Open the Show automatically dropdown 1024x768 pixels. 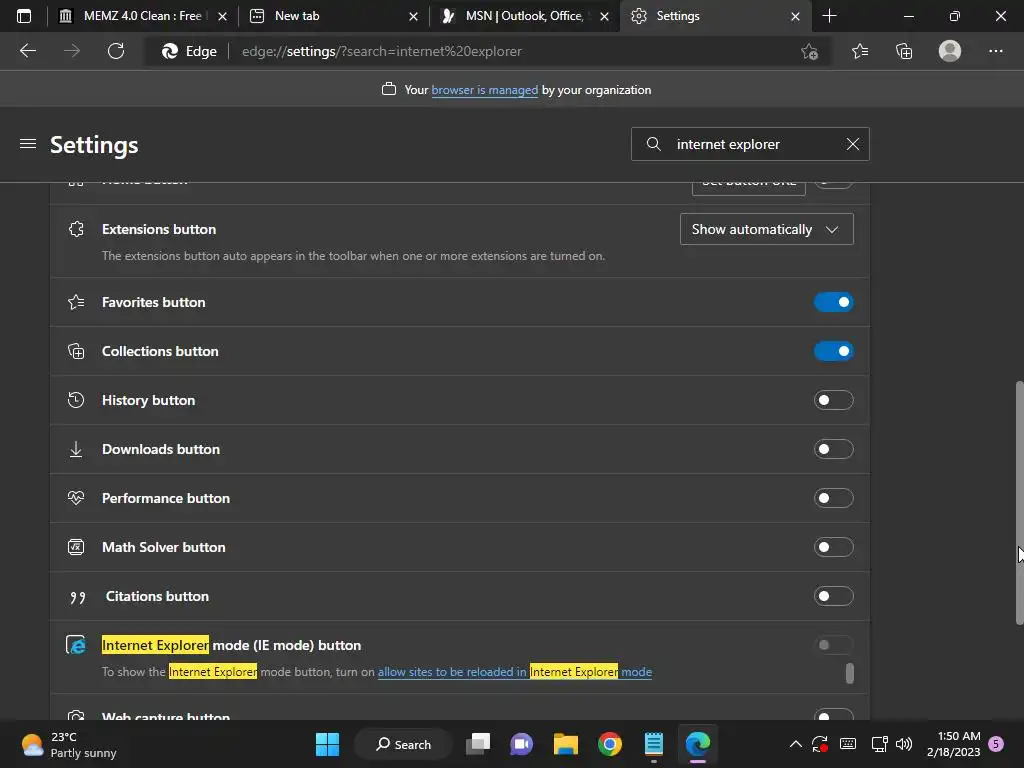766,229
